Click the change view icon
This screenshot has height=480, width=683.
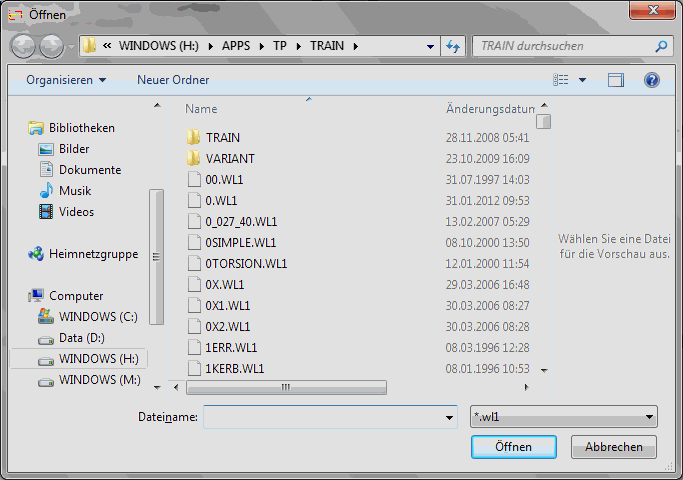[x=562, y=80]
